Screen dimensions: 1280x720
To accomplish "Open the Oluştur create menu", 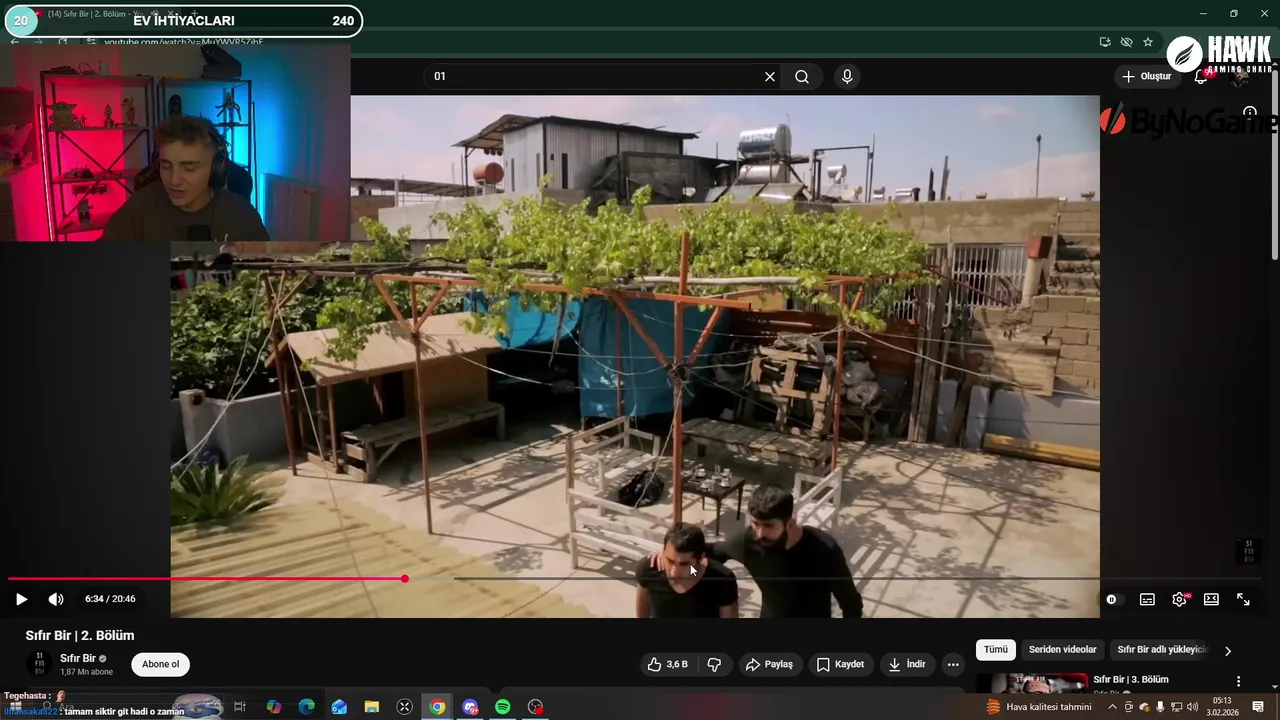I will (x=1146, y=77).
